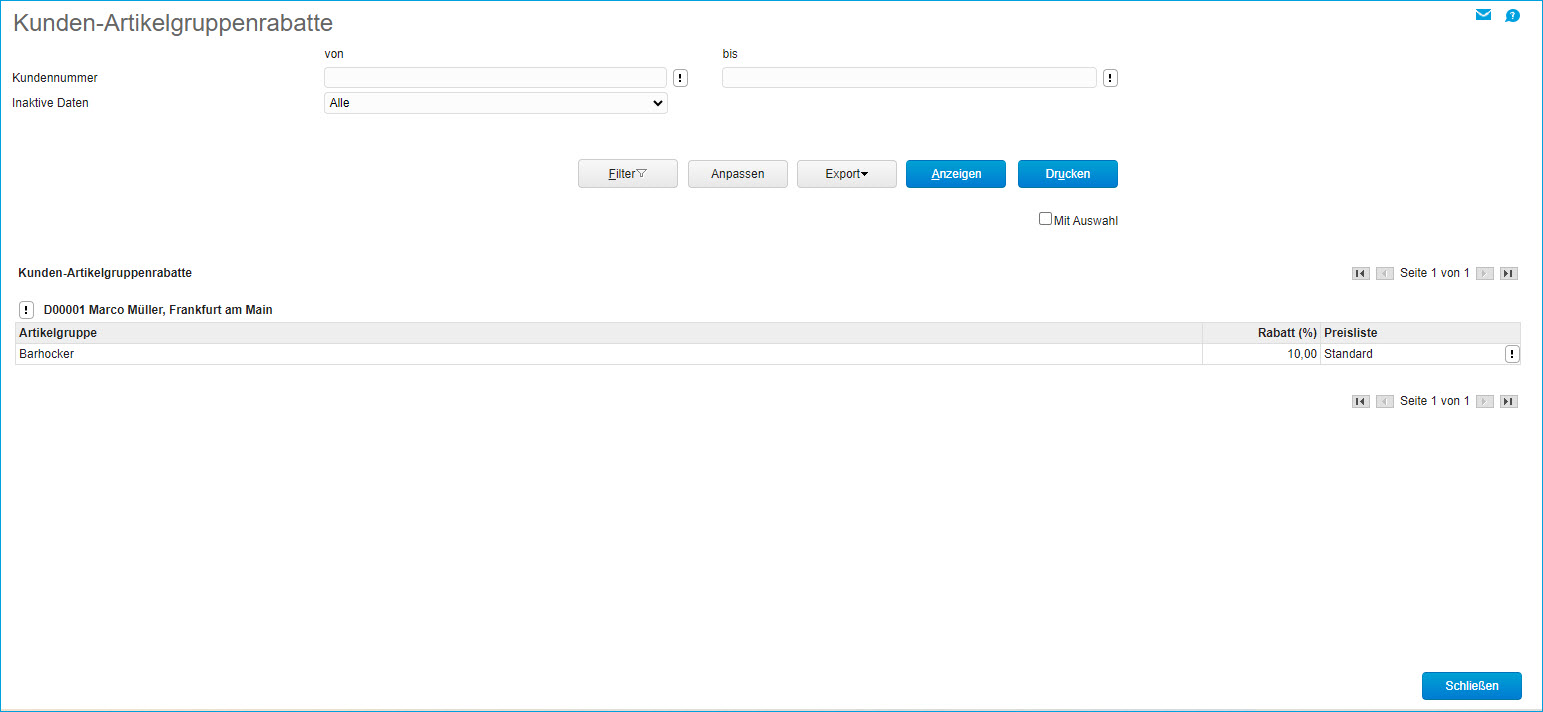
Task: Click customer heading D00001 Marco Müller
Action: pos(158,310)
